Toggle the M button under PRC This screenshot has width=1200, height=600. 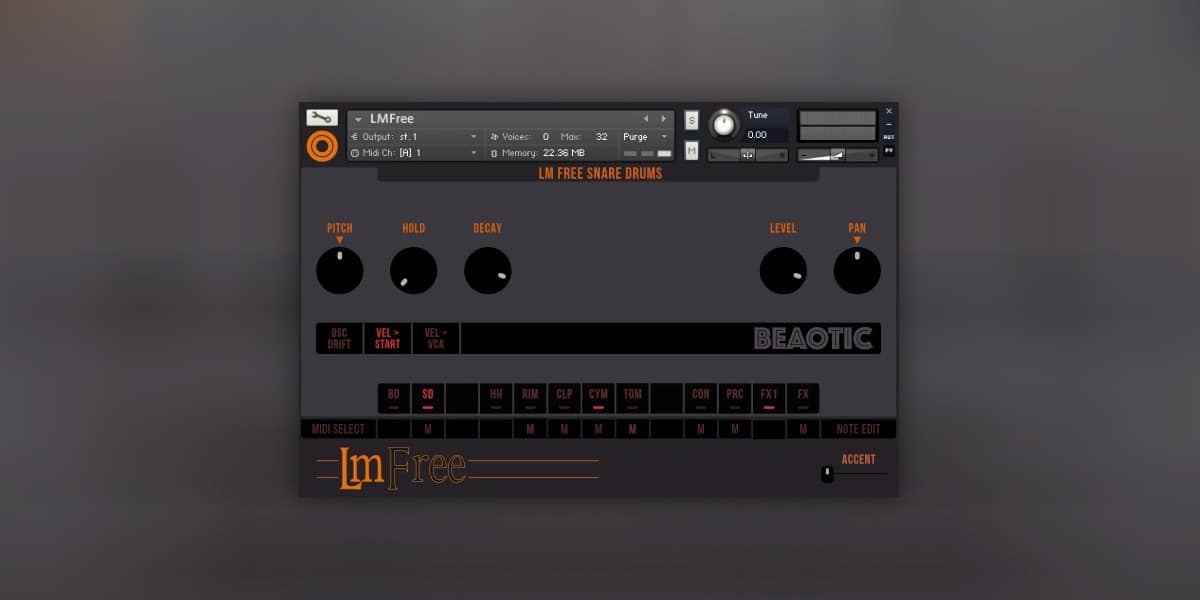735,429
